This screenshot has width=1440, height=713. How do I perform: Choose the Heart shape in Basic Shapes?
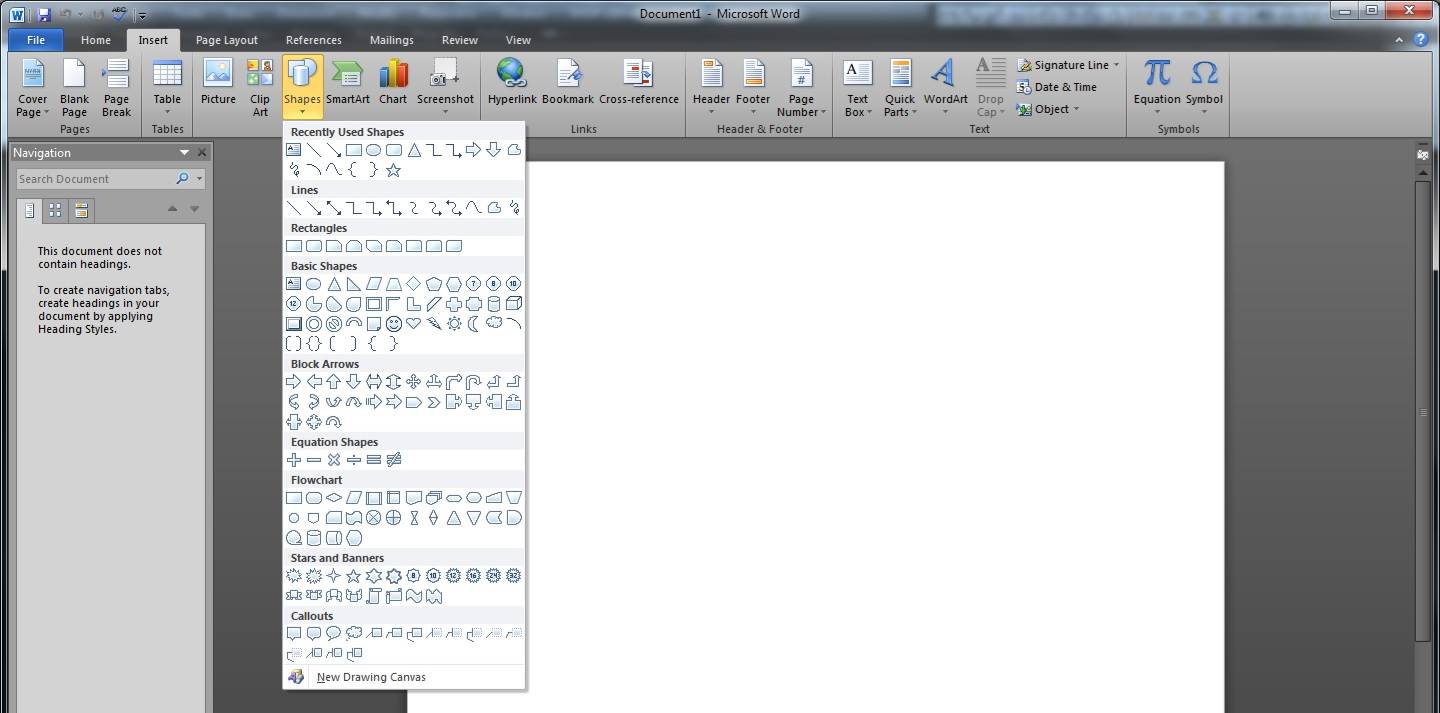click(414, 323)
